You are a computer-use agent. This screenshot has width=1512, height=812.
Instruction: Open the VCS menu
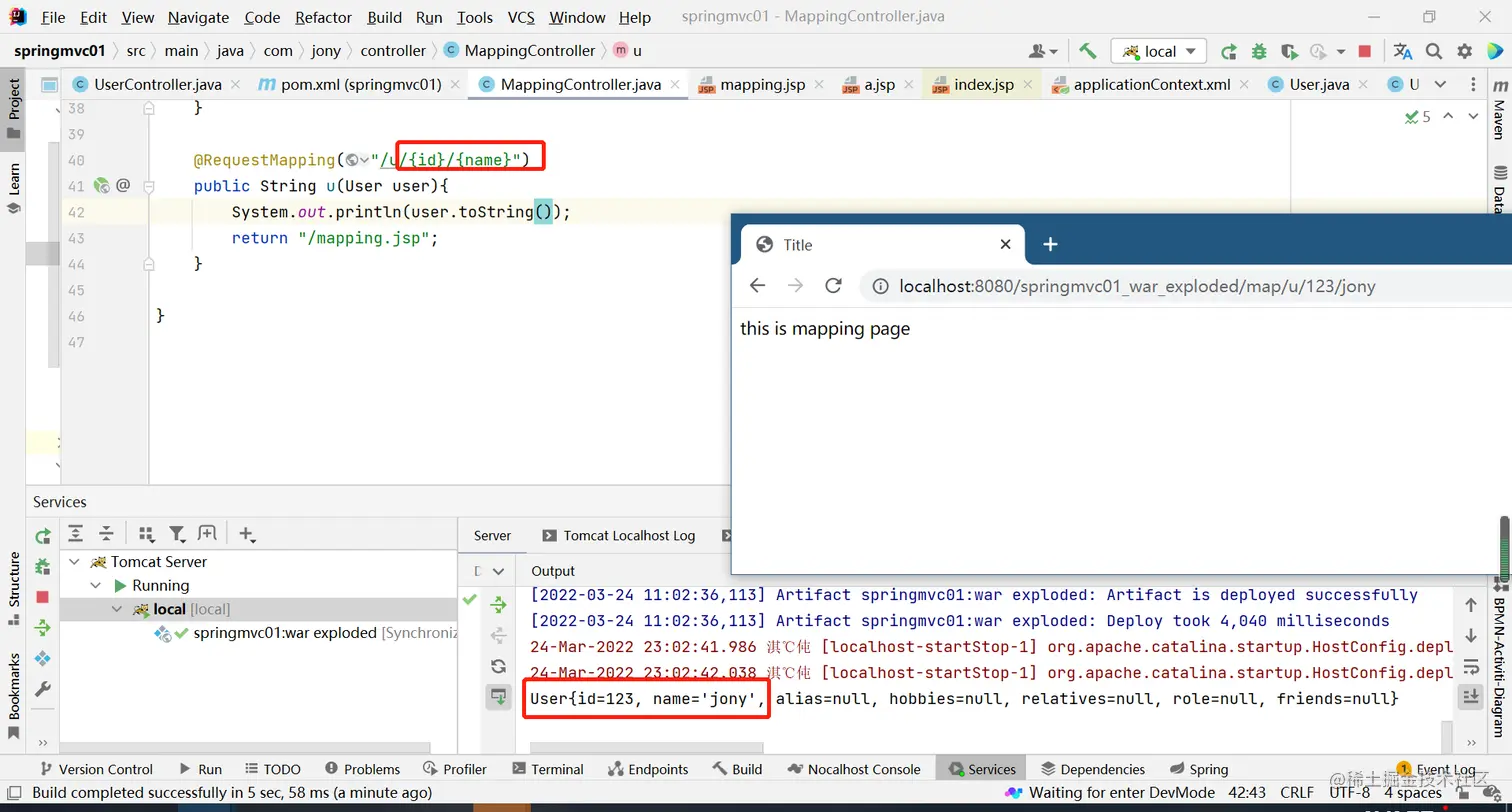tap(521, 17)
